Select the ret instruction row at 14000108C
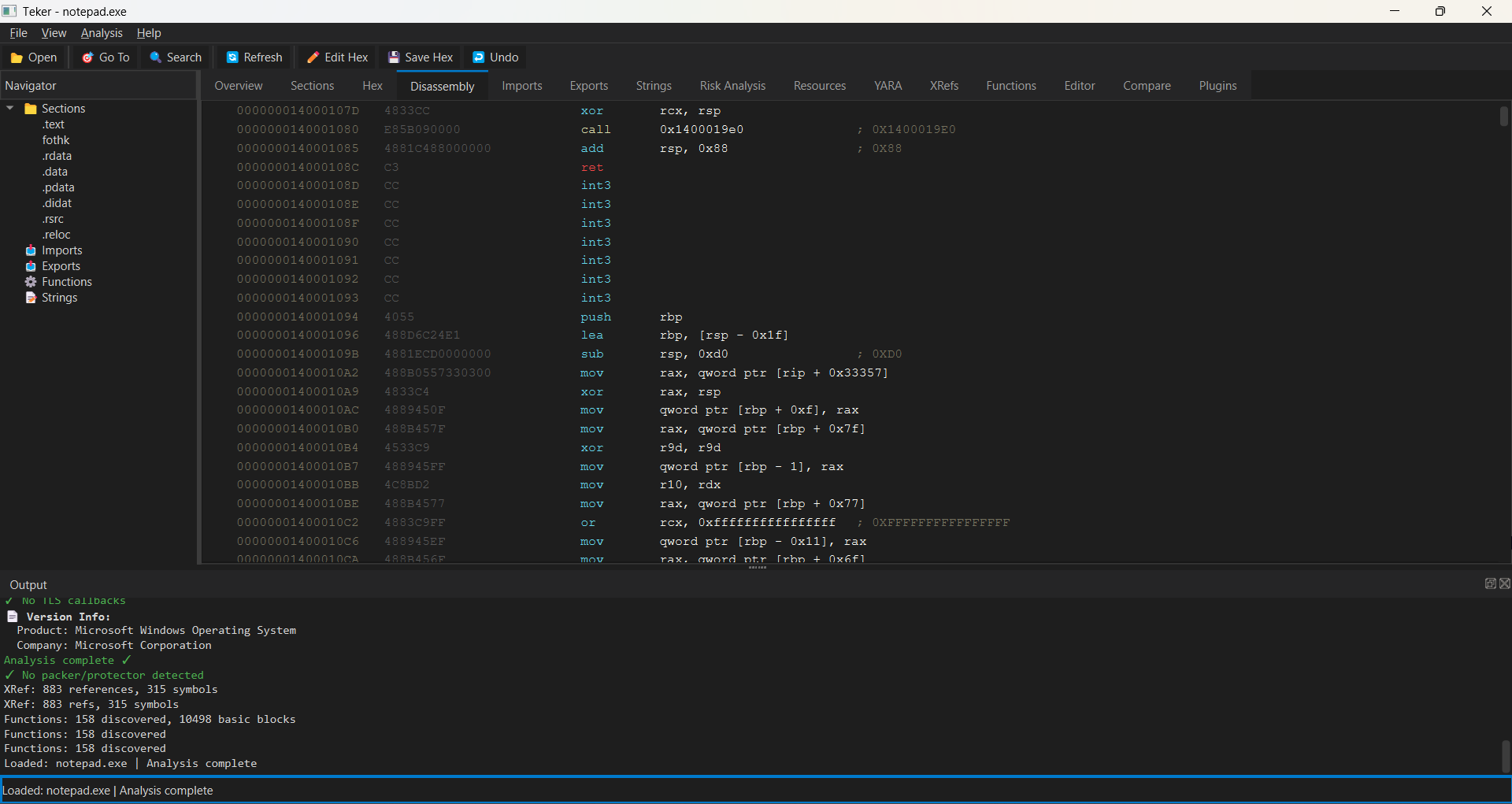Viewport: 1512px width, 804px height. point(591,167)
